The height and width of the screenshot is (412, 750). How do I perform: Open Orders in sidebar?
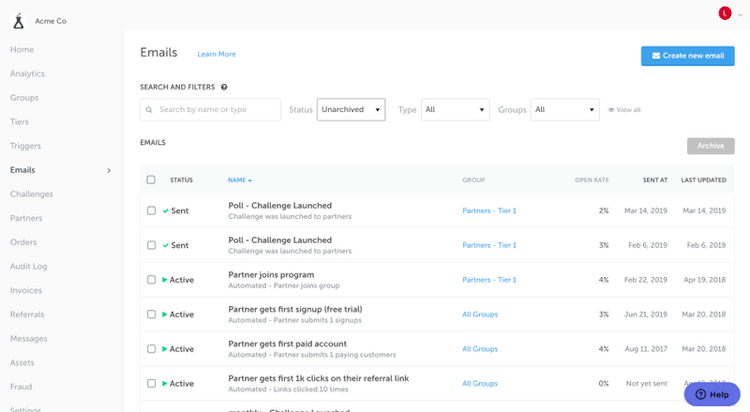pyautogui.click(x=23, y=242)
